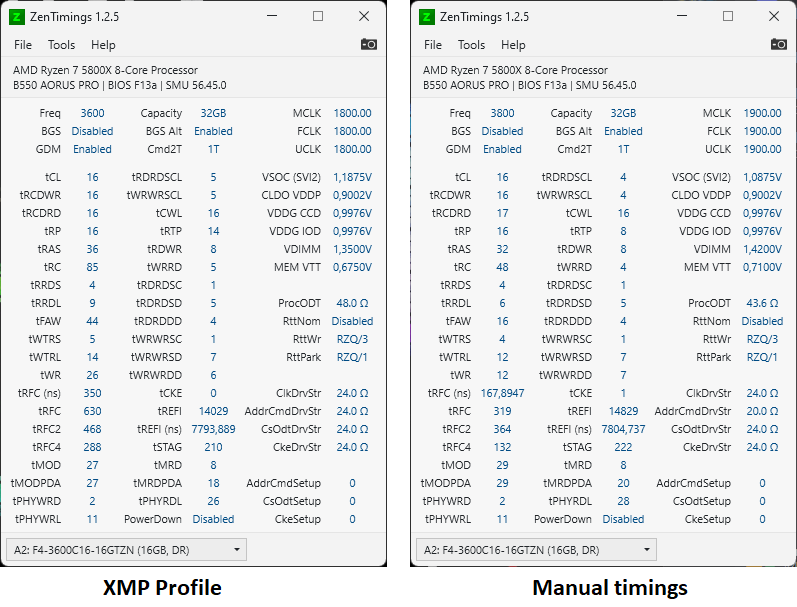The image size is (797, 607).
Task: Expand the A2 memory module dropdown in the XMP Profile window
Action: [x=127, y=550]
